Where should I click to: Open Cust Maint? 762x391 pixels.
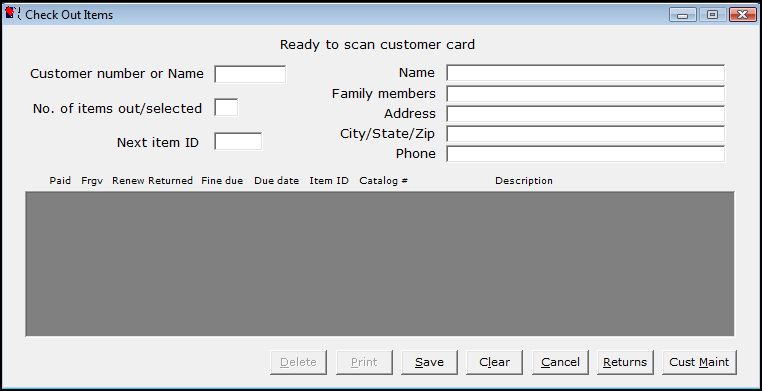(699, 362)
